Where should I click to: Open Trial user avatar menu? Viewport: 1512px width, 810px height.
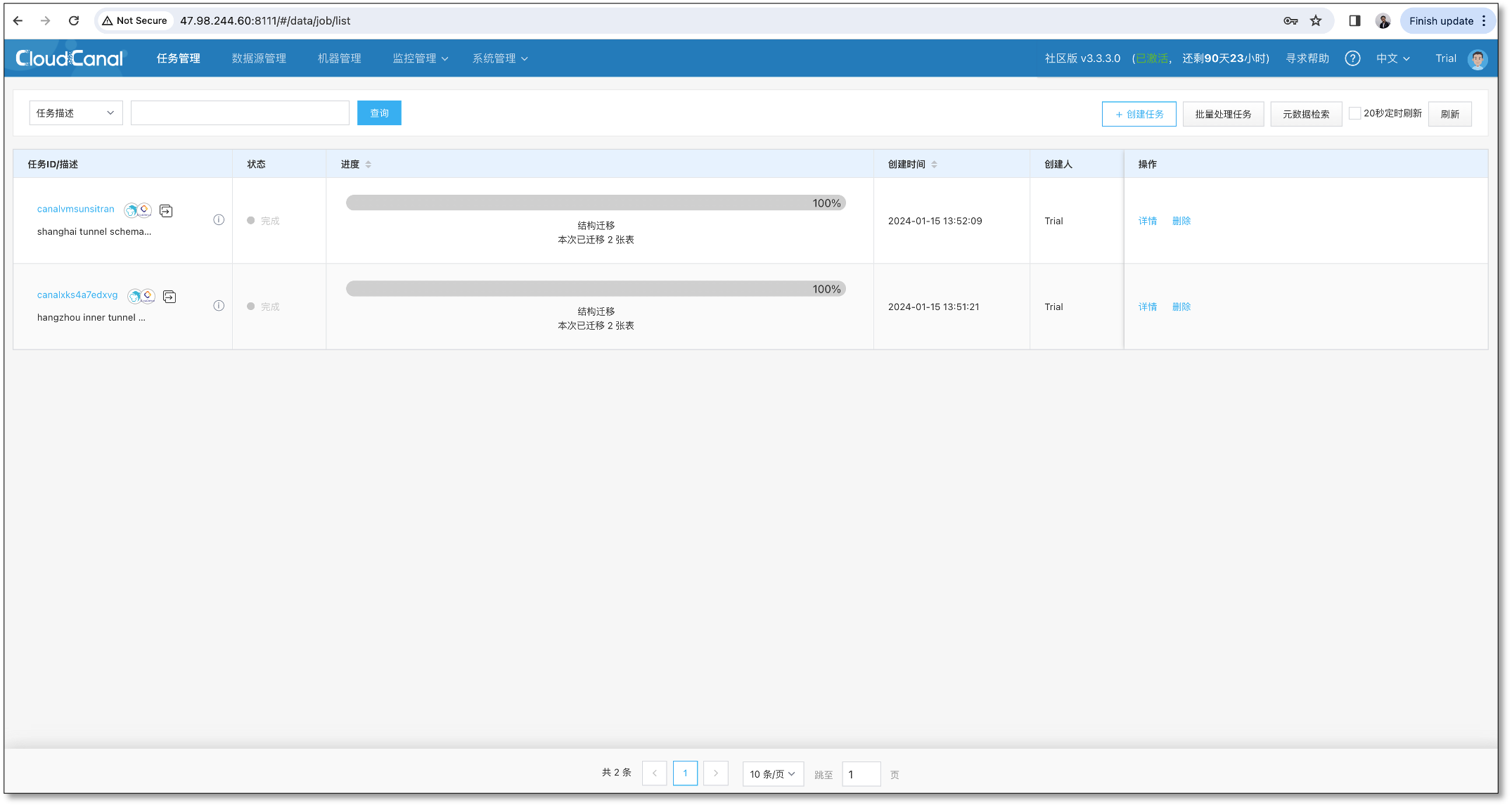(x=1478, y=59)
